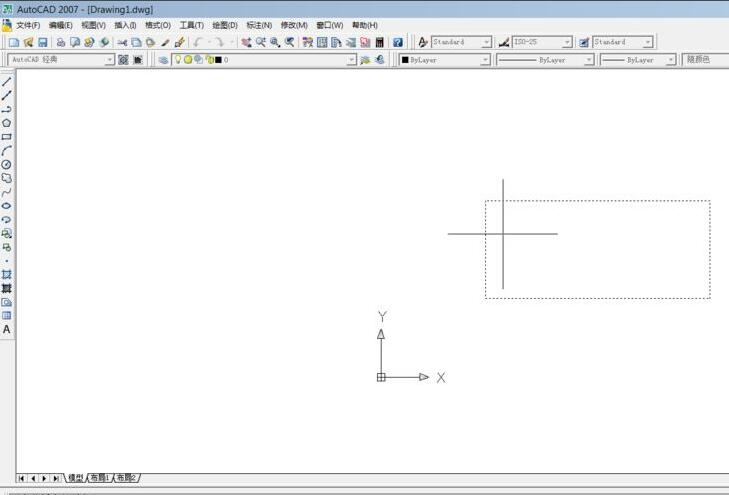Click the Workspace Settings button

pyautogui.click(x=123, y=60)
